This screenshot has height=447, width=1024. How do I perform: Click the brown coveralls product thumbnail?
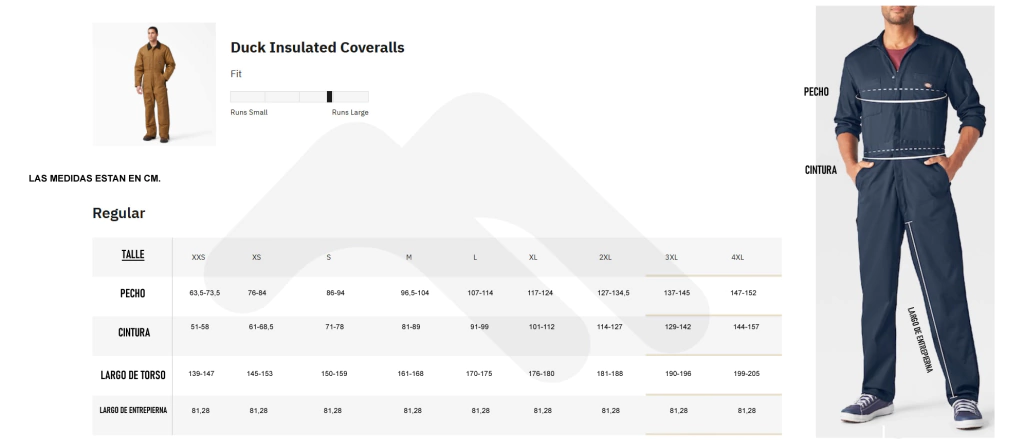pos(153,84)
